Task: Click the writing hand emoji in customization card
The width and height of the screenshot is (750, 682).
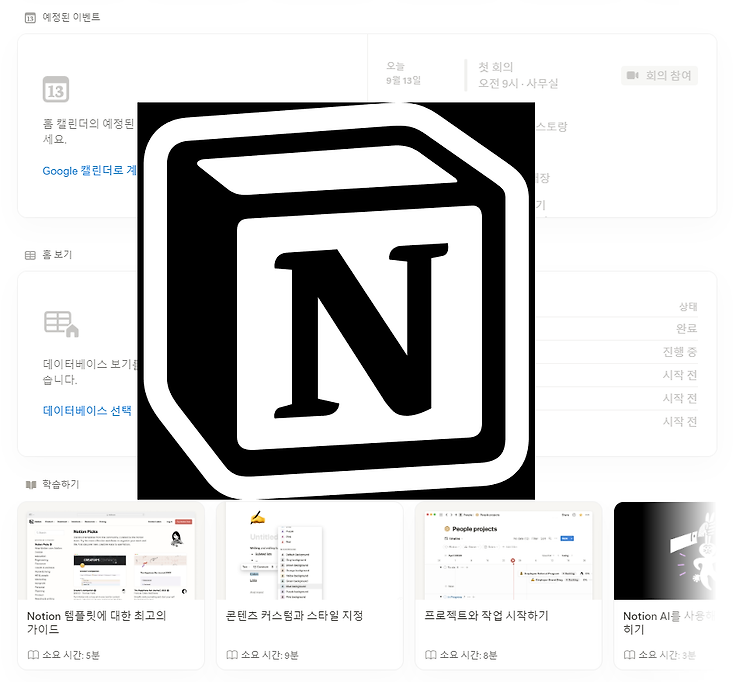Action: (257, 517)
